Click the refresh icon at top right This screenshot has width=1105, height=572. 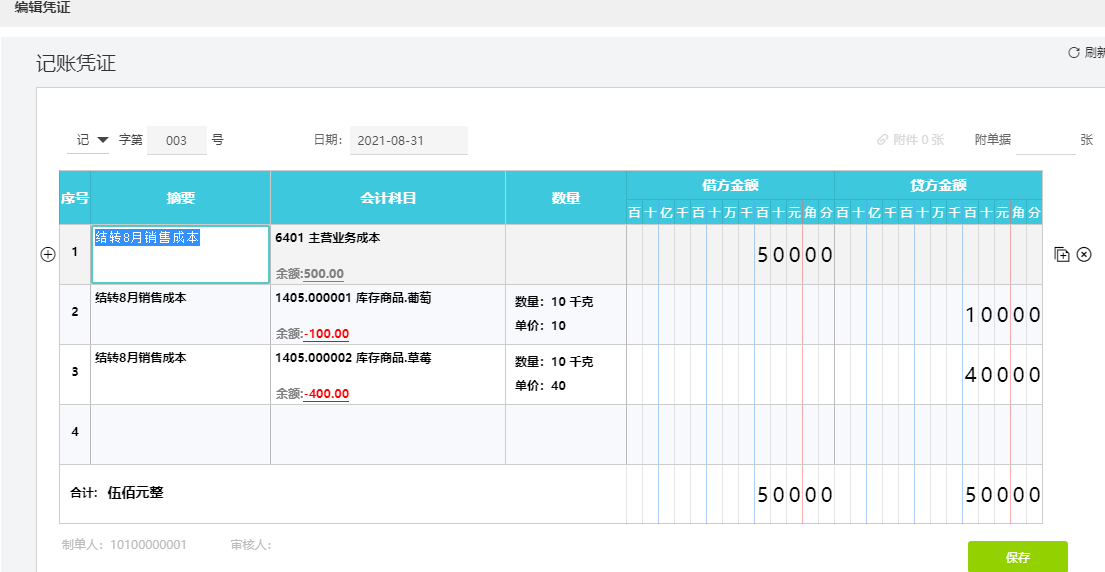(1074, 52)
